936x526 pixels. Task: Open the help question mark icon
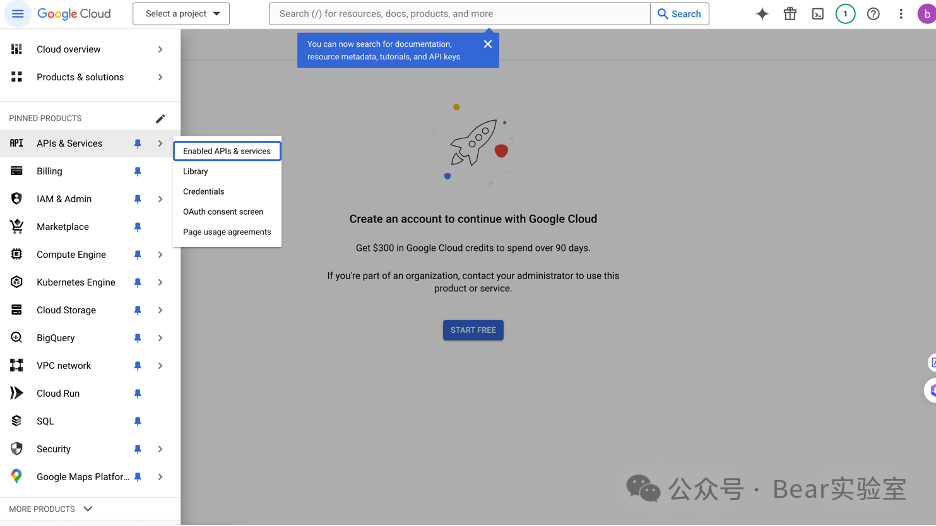coord(873,14)
